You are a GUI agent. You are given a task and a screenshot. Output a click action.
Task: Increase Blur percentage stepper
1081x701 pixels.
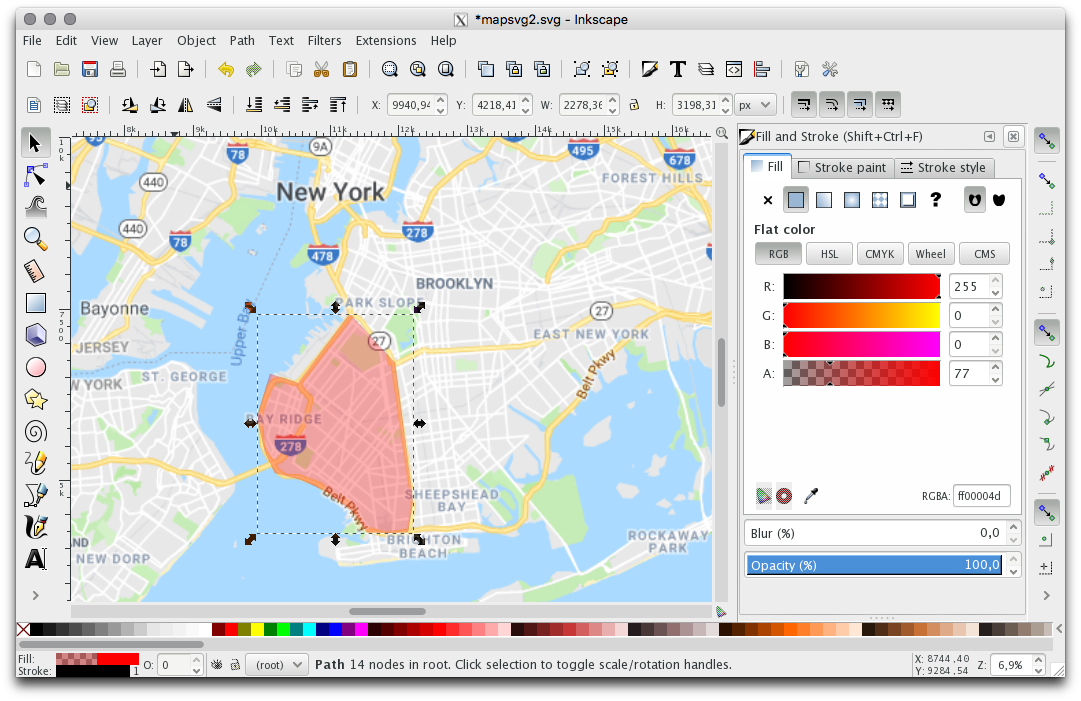1013,527
